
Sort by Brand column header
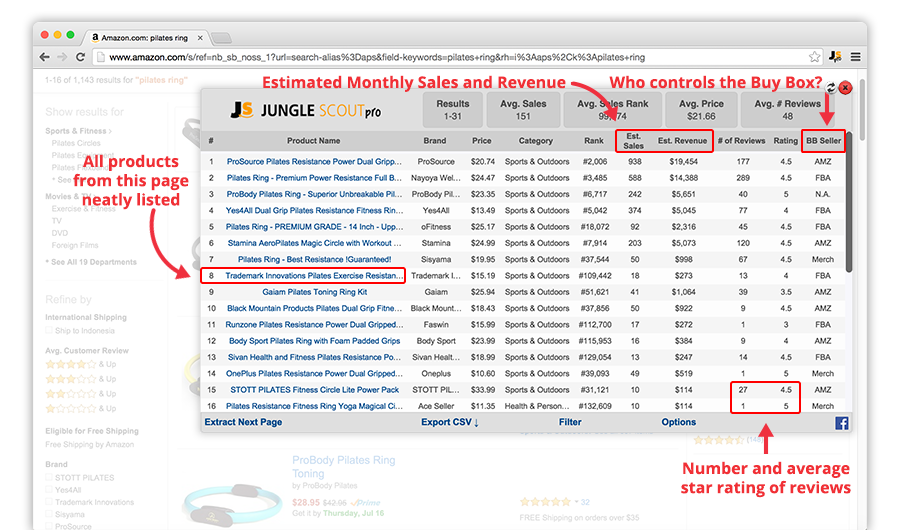[x=435, y=141]
